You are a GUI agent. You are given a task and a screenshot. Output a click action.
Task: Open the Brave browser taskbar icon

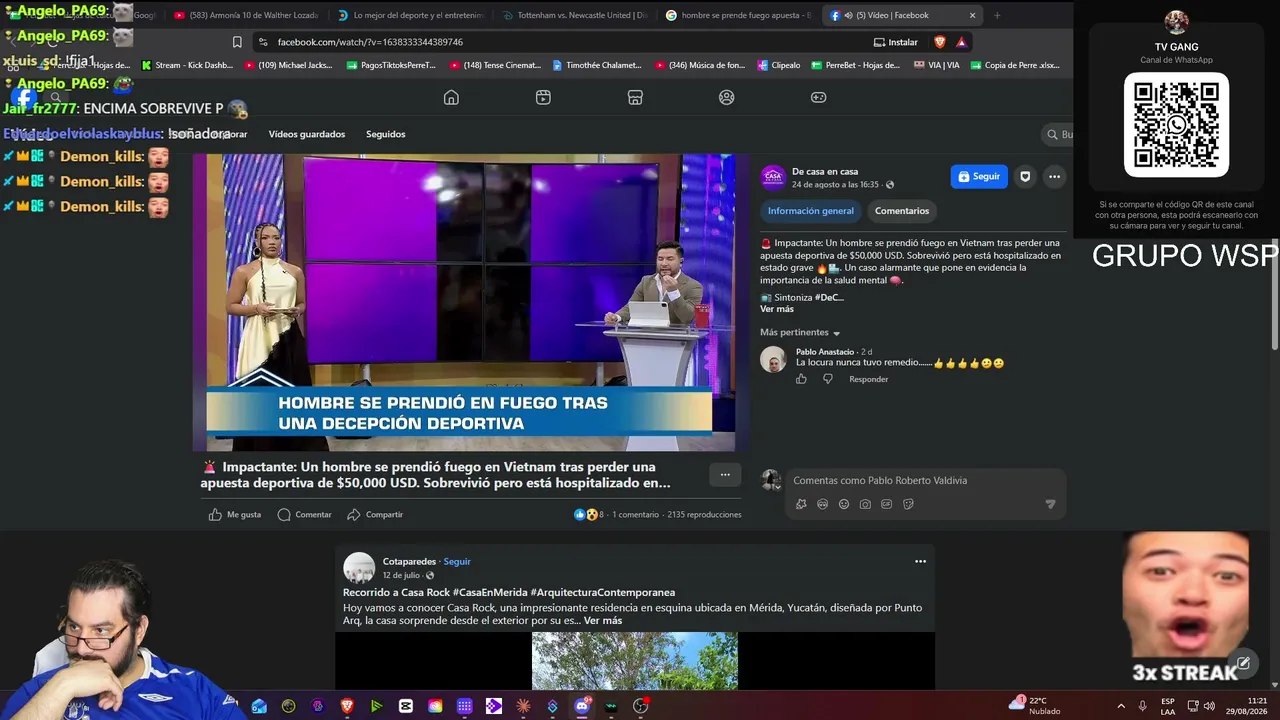[348, 706]
